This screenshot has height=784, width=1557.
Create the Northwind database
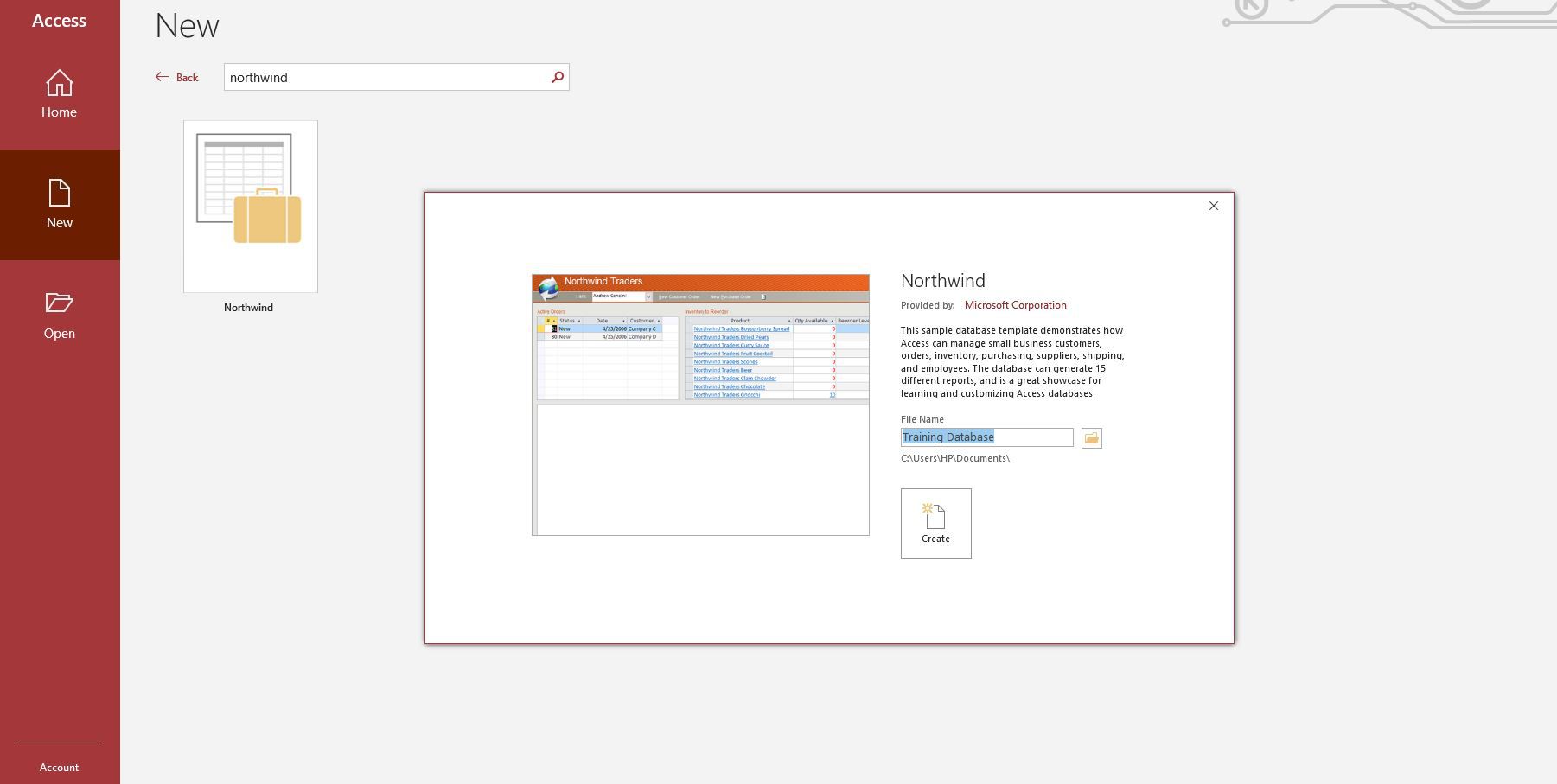tap(935, 524)
